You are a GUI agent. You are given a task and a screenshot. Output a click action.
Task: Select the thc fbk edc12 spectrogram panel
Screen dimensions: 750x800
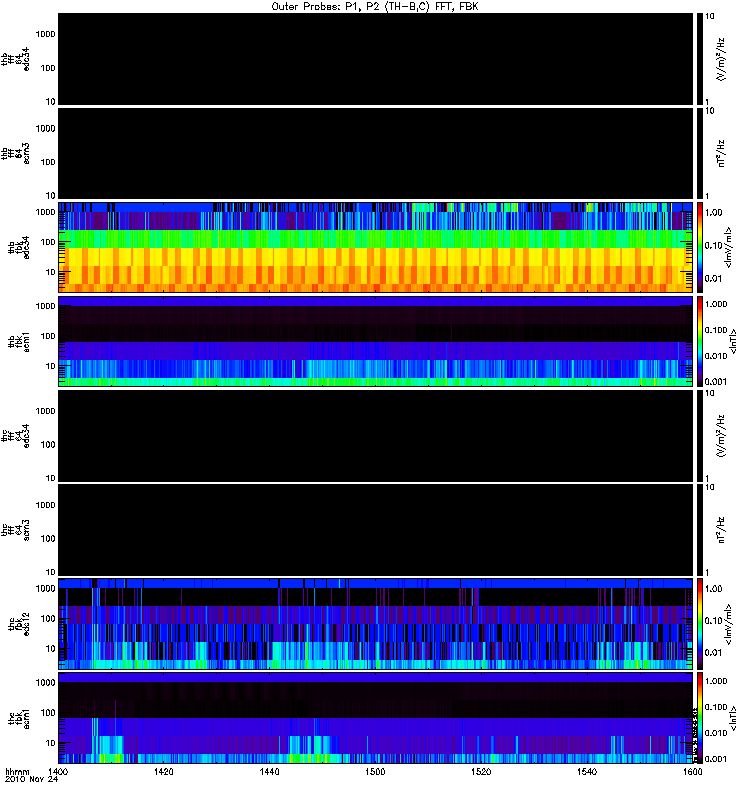(x=375, y=623)
